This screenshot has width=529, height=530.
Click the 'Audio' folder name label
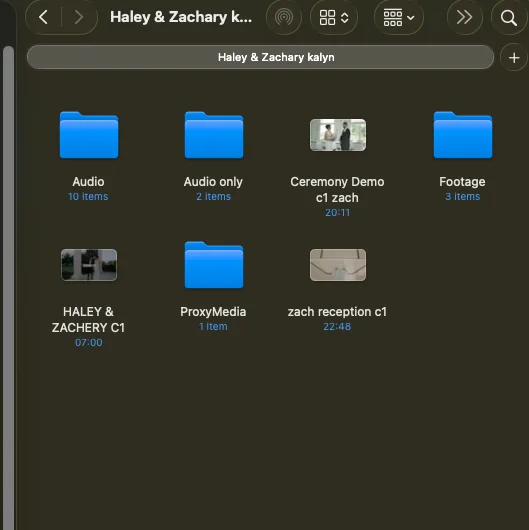pyautogui.click(x=88, y=182)
